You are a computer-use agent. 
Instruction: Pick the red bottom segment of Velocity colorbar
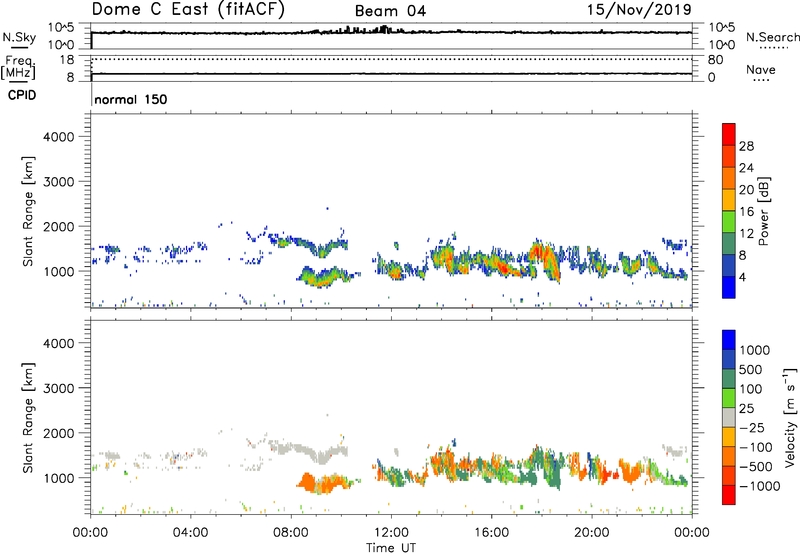point(729,495)
